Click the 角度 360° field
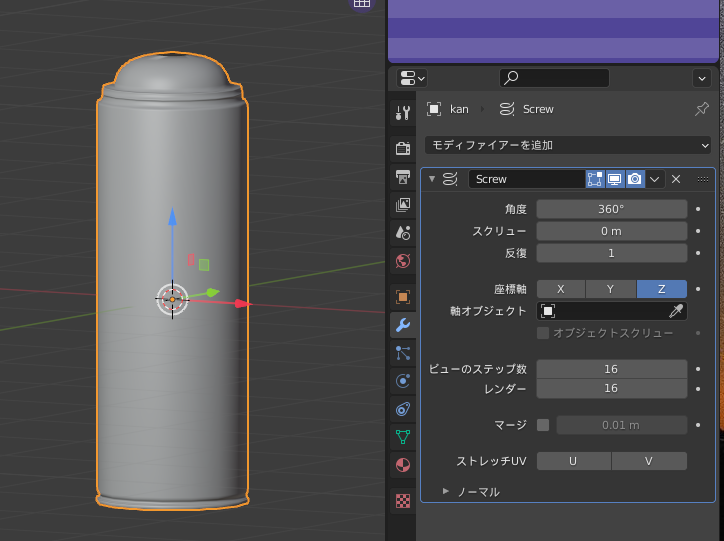Image resolution: width=724 pixels, height=541 pixels. tap(611, 209)
